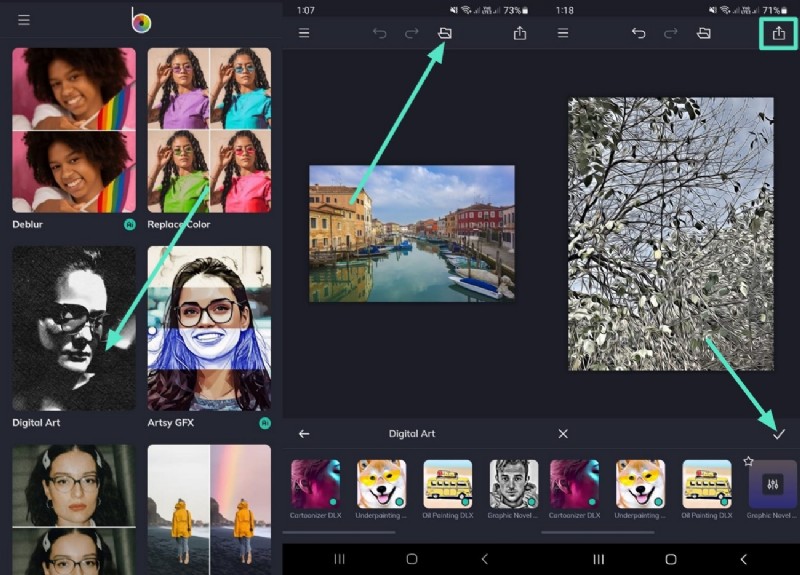The image size is (800, 575).
Task: Tap the BeFunky logo on the left screen
Action: [141, 21]
